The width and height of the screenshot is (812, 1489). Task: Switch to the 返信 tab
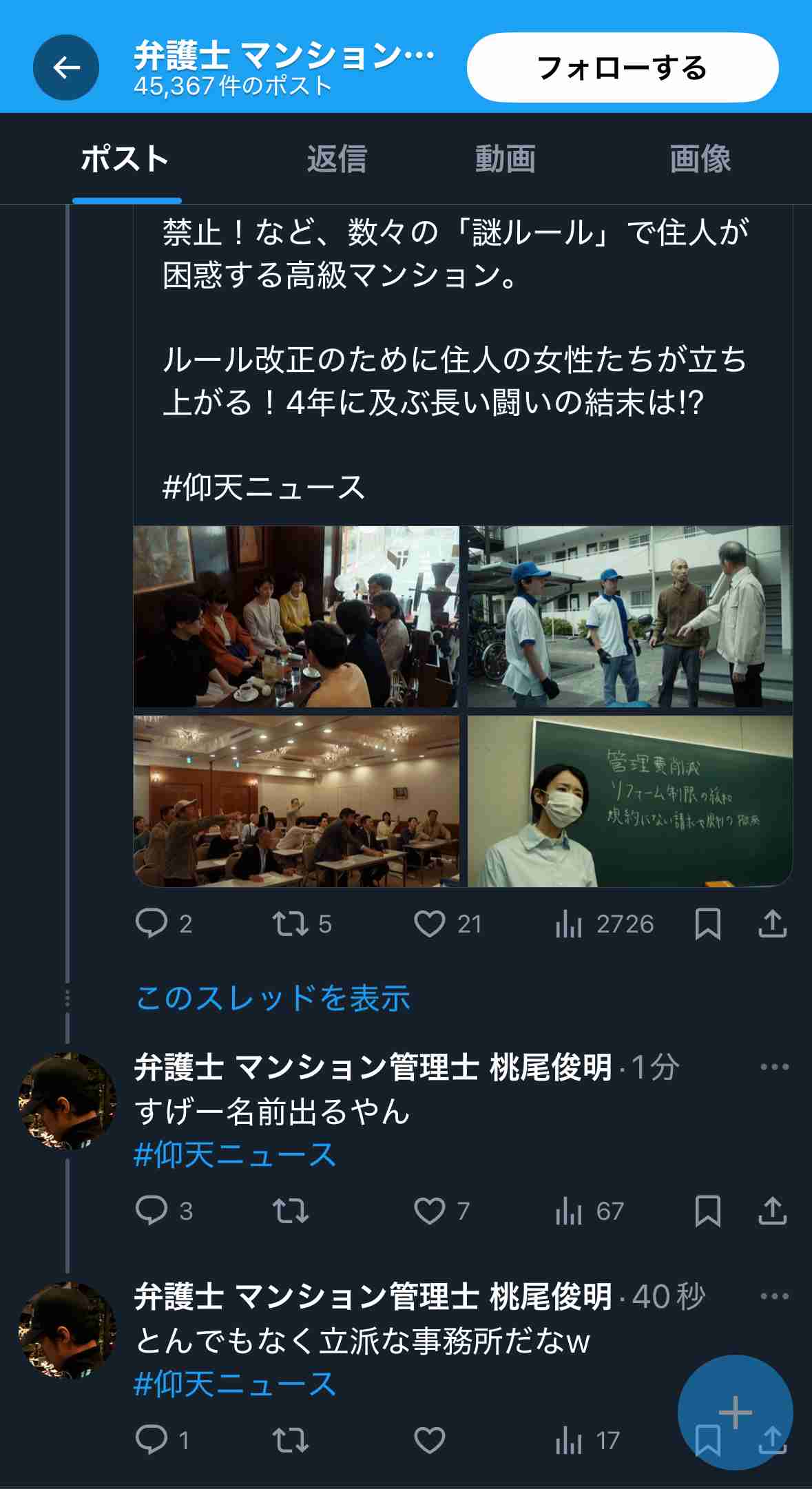point(337,159)
